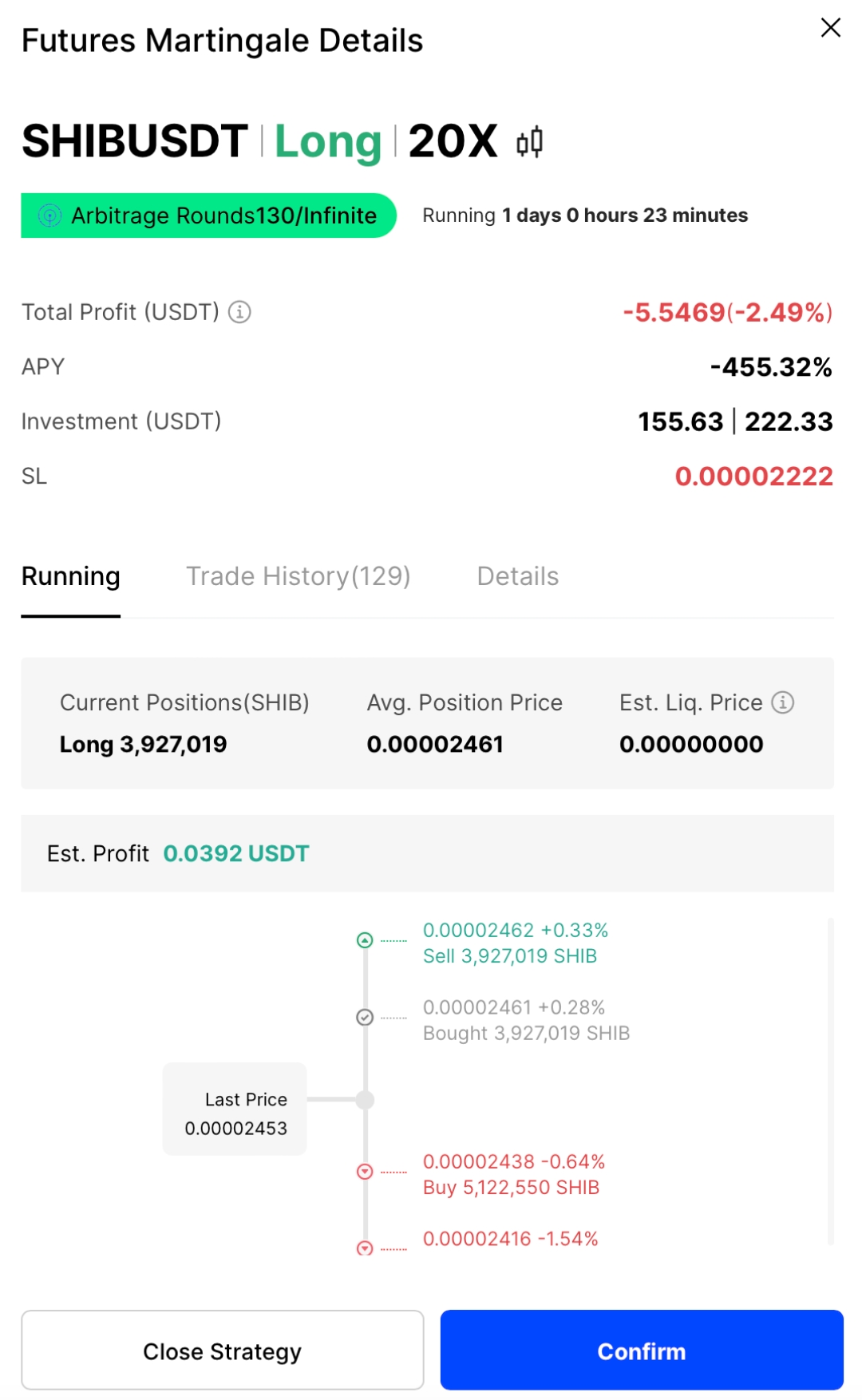This screenshot has height=1400, width=862.
Task: Select the Running tab
Action: 71,576
